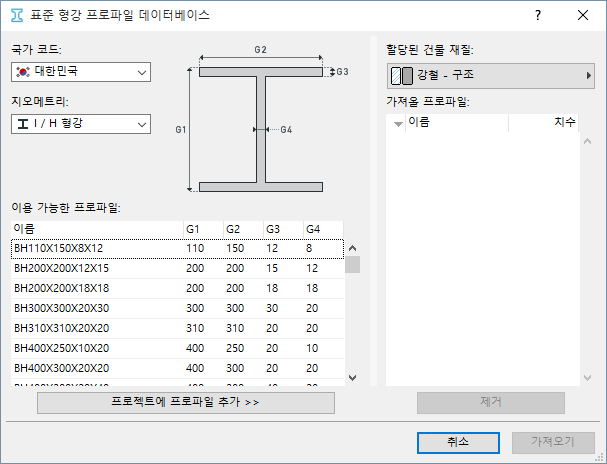Viewport: 607px width, 464px height.
Task: Click the G4 column header
Action: [x=324, y=229]
